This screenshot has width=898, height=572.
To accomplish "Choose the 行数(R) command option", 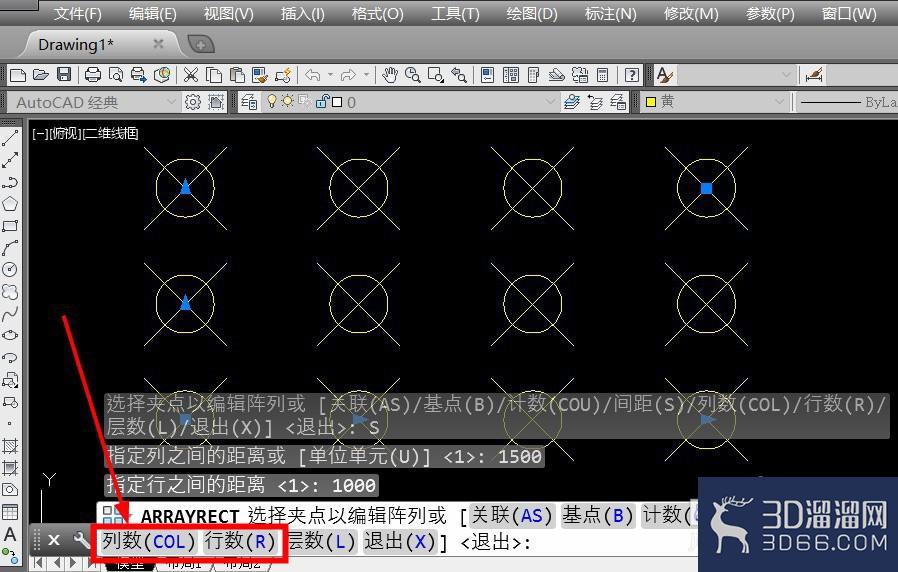I will pos(240,541).
